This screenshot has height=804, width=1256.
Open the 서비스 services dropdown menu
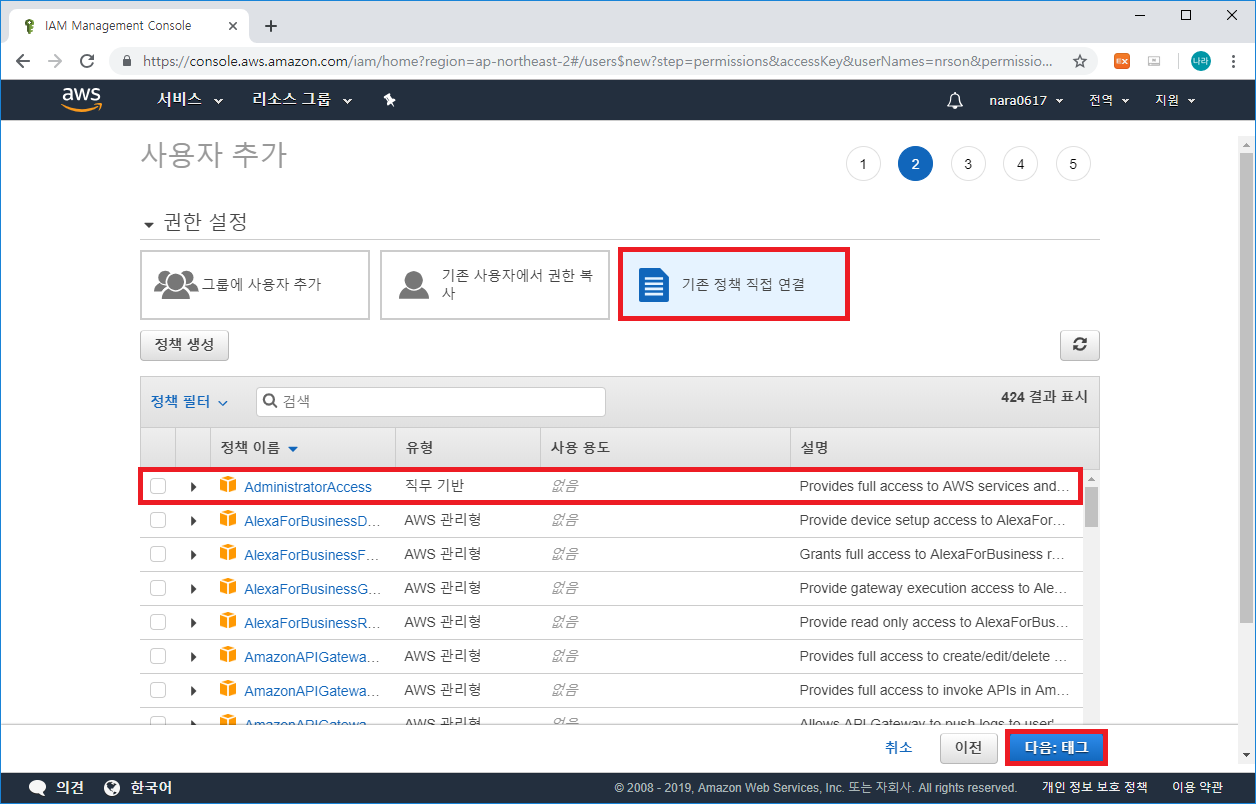tap(190, 100)
